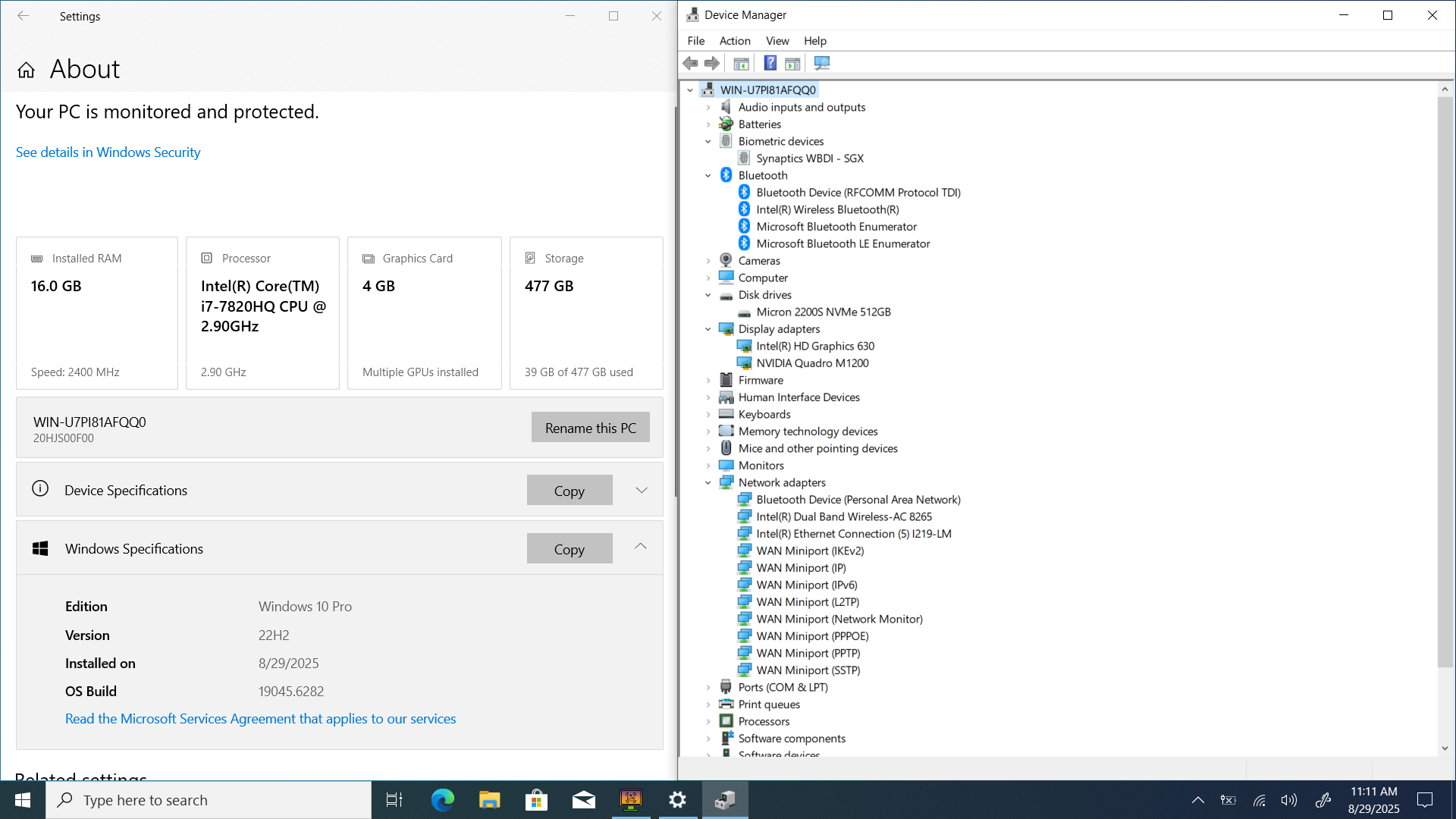Expand the Batteries node
1456x819 pixels.
coord(708,124)
